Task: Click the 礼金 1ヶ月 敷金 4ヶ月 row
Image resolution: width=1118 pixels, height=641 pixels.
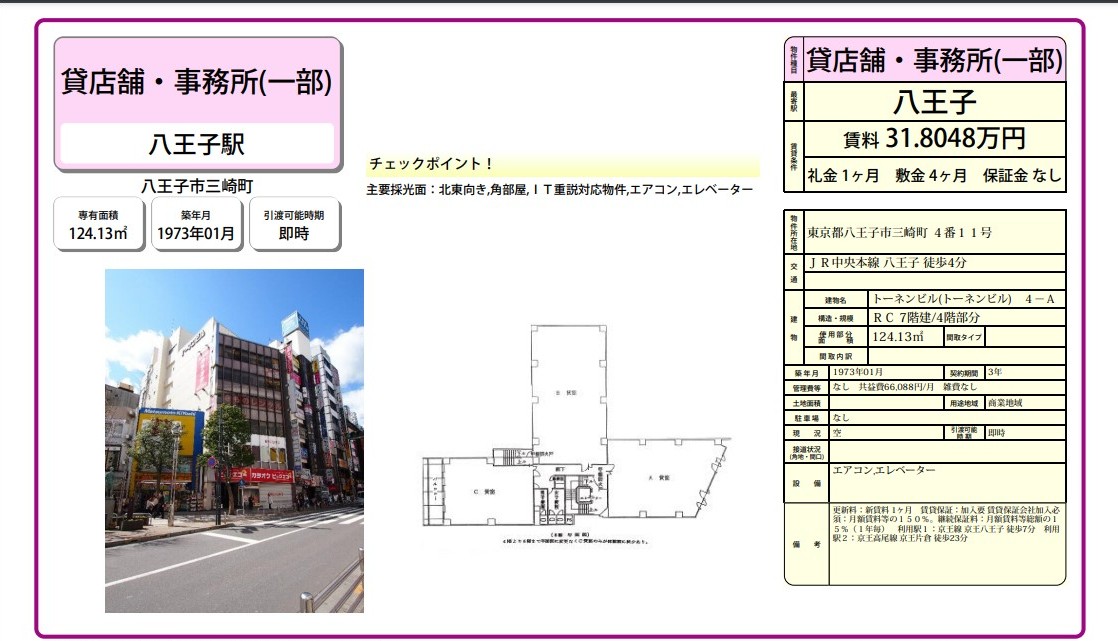Action: (934, 175)
